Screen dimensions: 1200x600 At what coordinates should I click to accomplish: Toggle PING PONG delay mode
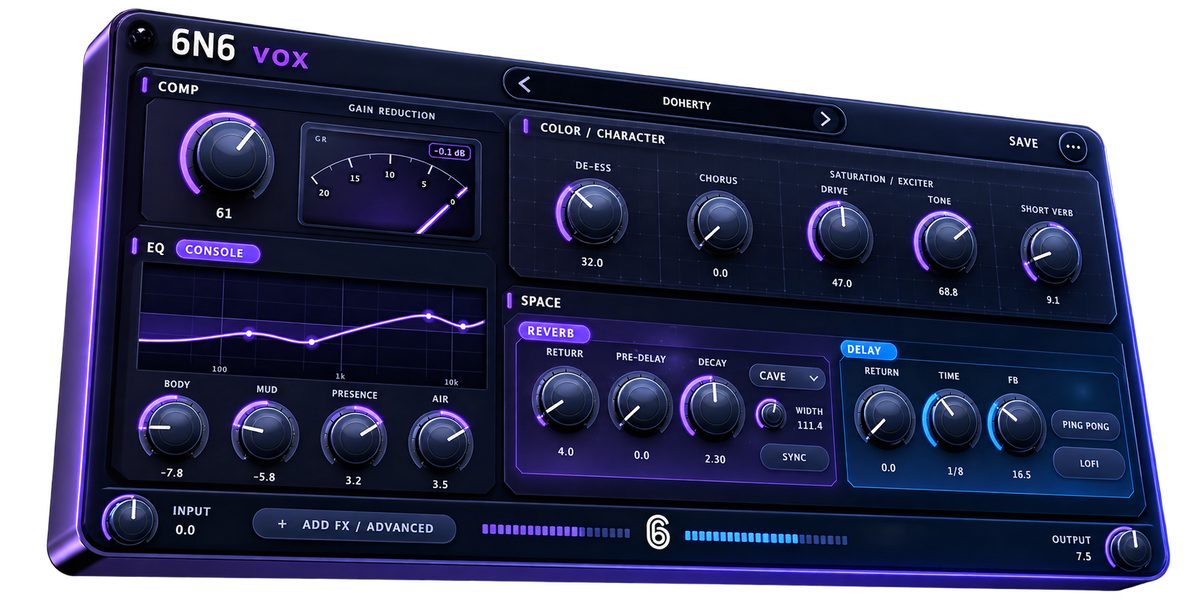(1086, 425)
